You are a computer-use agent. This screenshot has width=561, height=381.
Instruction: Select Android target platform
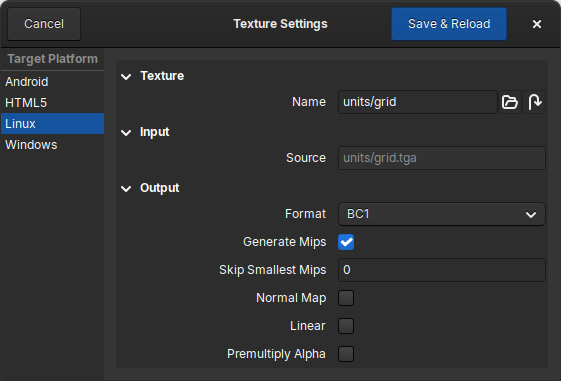coord(52,82)
